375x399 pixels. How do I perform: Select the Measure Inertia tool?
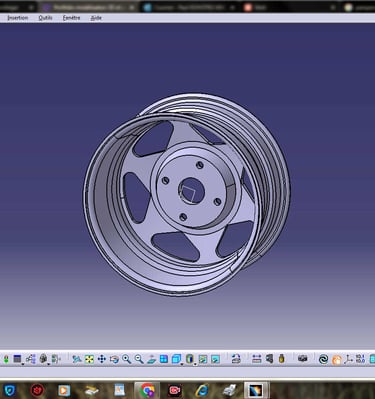pos(282,359)
